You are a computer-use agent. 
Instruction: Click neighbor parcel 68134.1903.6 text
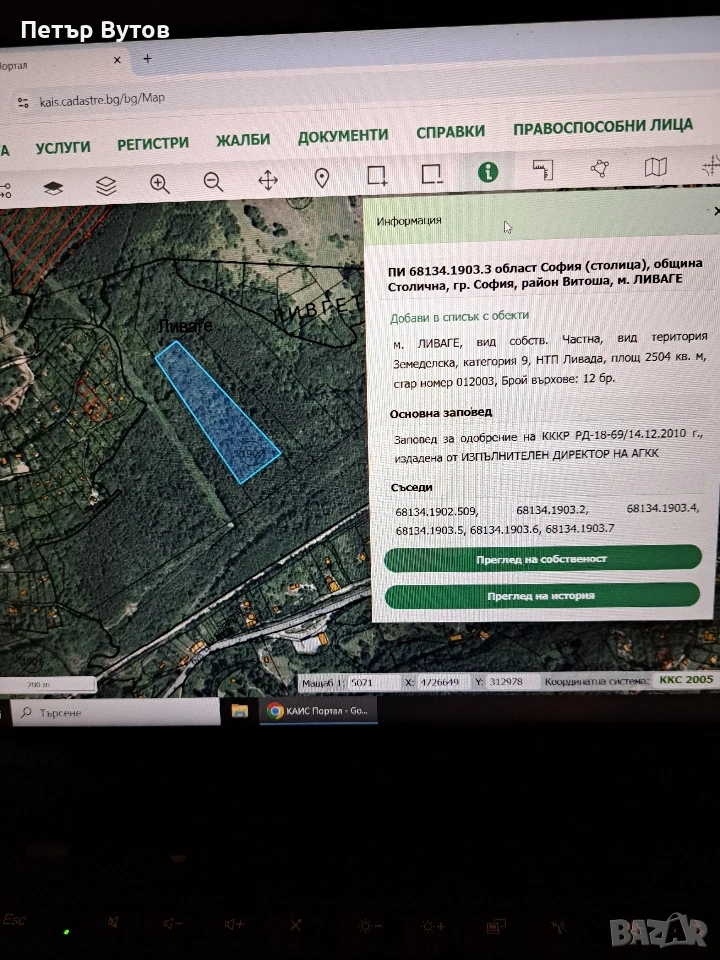point(505,529)
